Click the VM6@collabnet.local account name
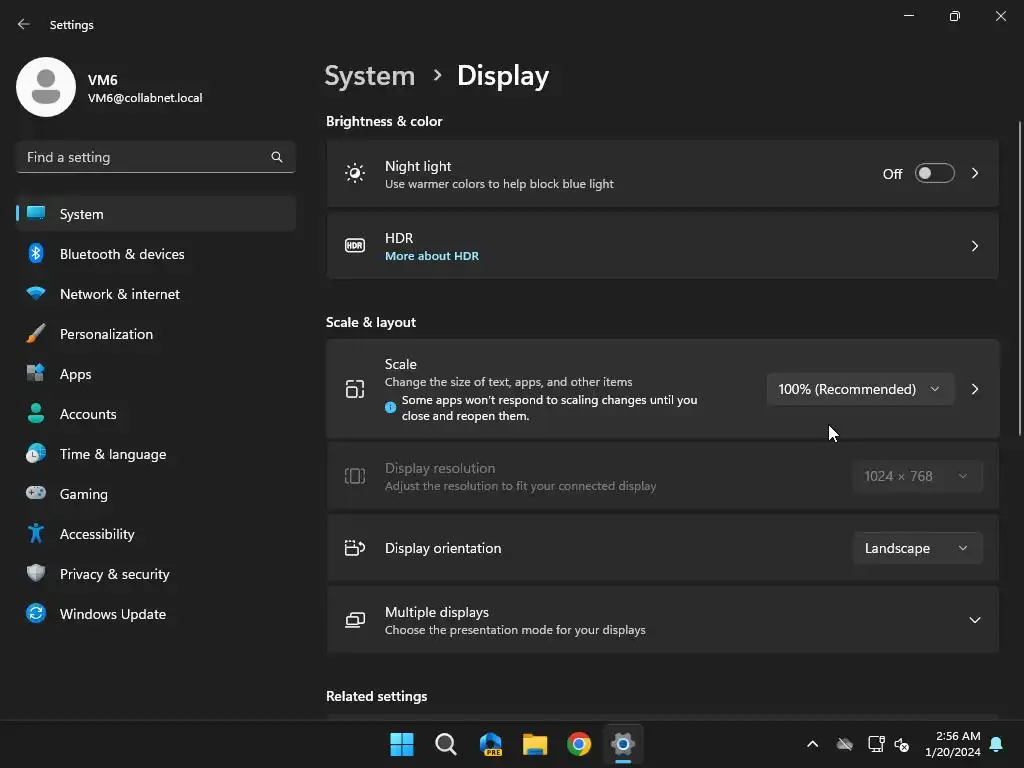The width and height of the screenshot is (1024, 768). click(145, 98)
